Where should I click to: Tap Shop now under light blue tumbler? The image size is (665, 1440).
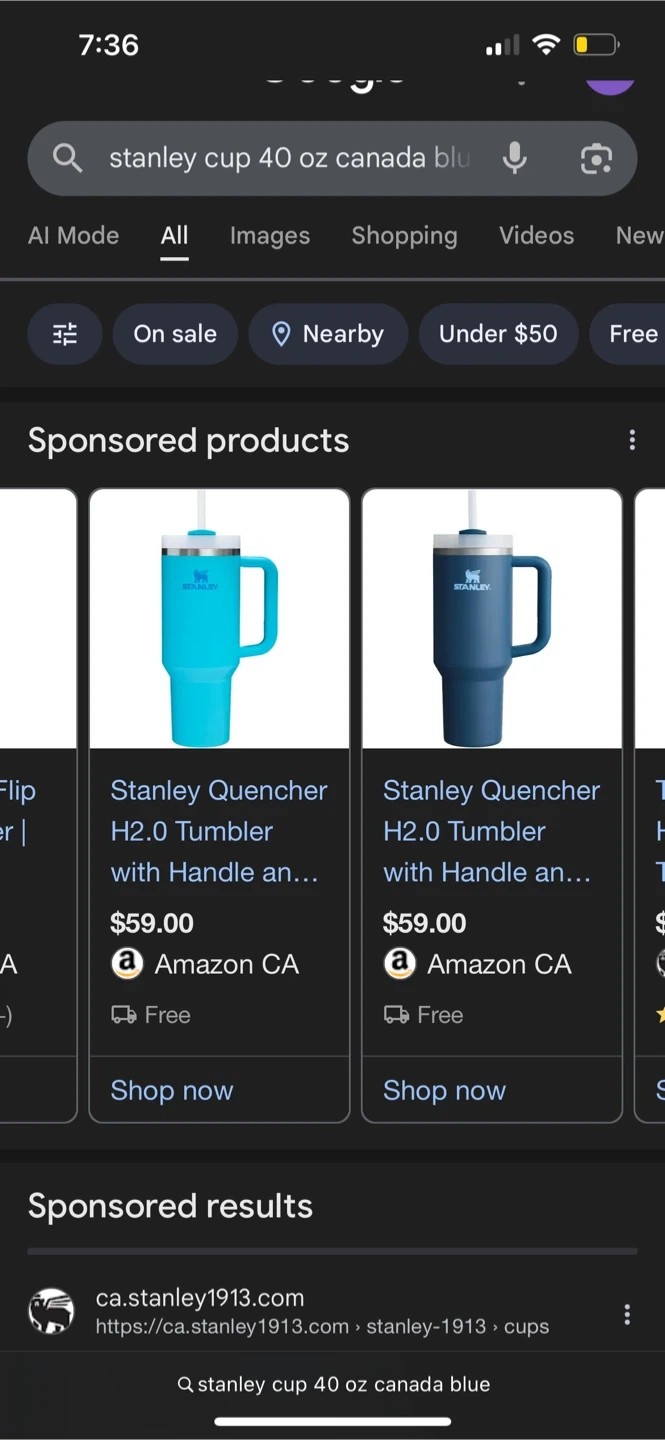[x=172, y=1090]
